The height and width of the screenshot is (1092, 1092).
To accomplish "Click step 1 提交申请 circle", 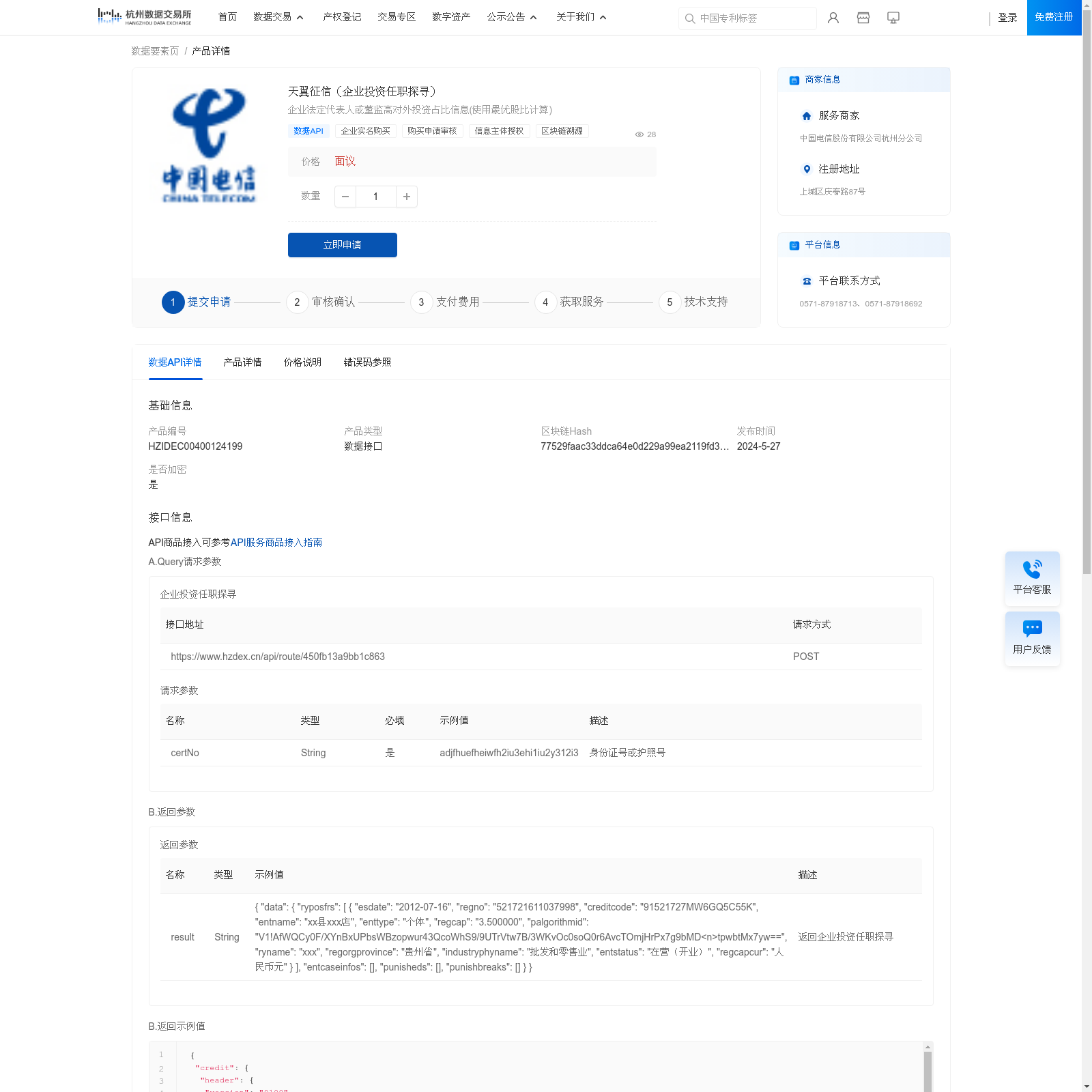I will (173, 302).
